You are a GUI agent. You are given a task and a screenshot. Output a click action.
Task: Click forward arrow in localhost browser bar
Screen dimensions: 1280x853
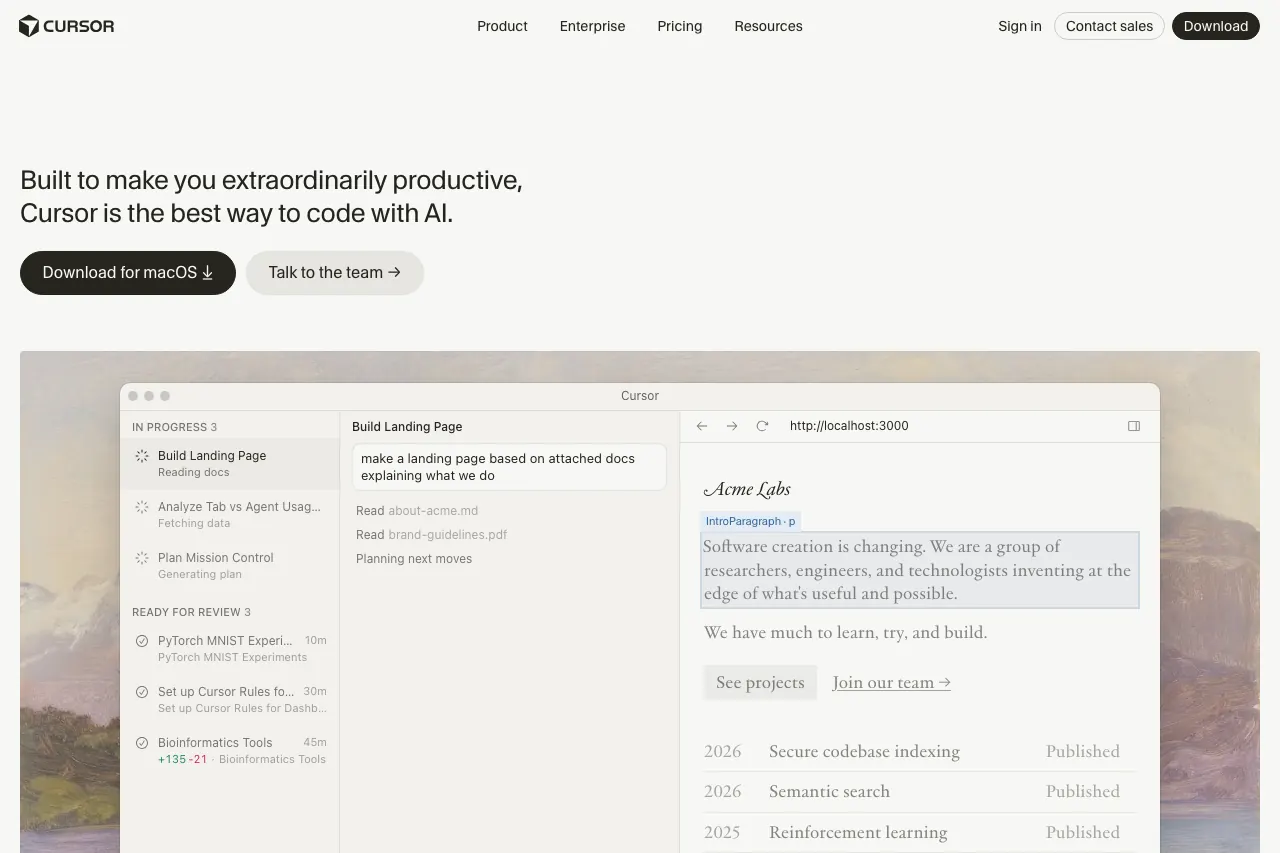732,426
